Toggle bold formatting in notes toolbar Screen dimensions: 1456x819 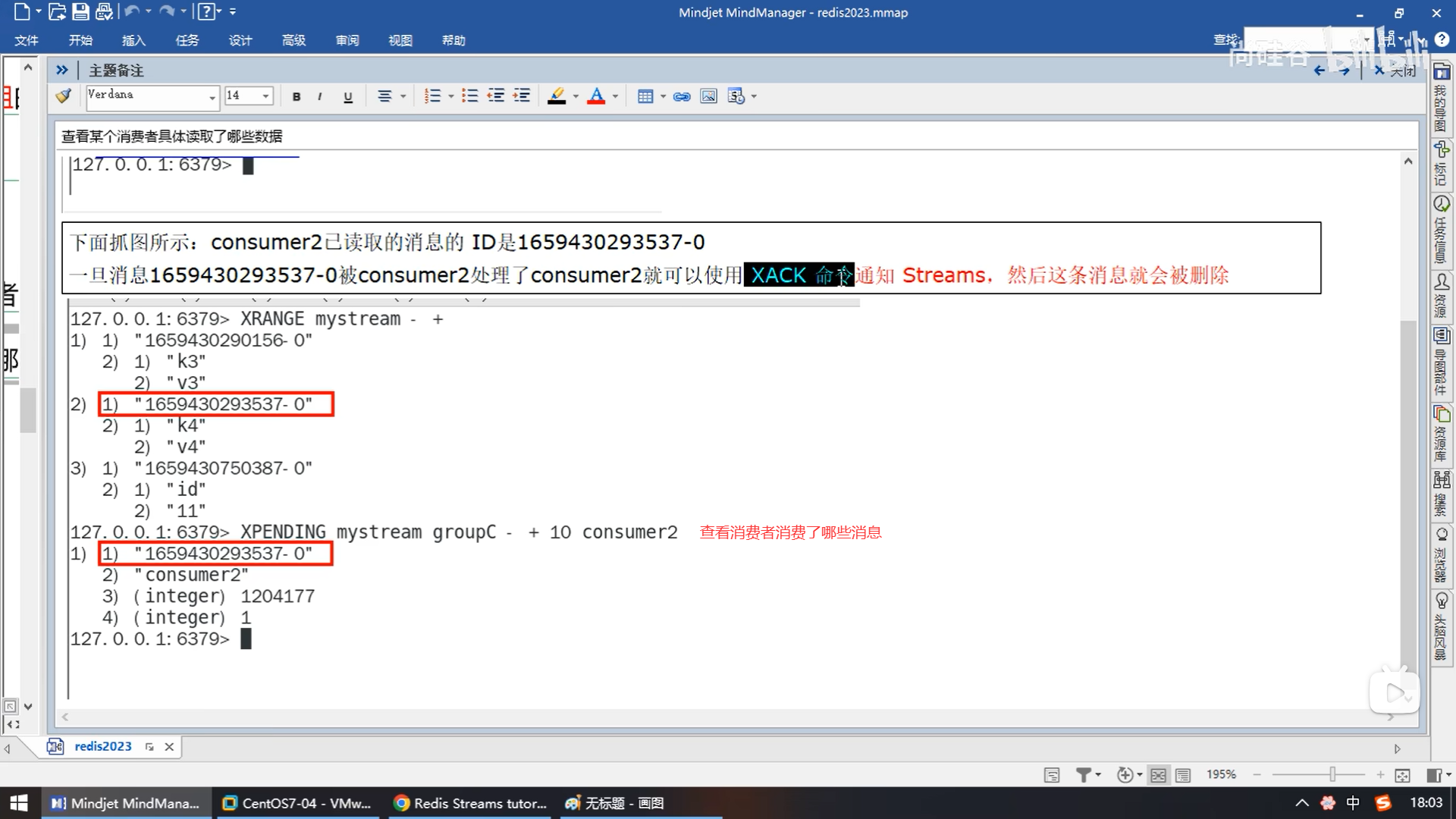tap(297, 96)
